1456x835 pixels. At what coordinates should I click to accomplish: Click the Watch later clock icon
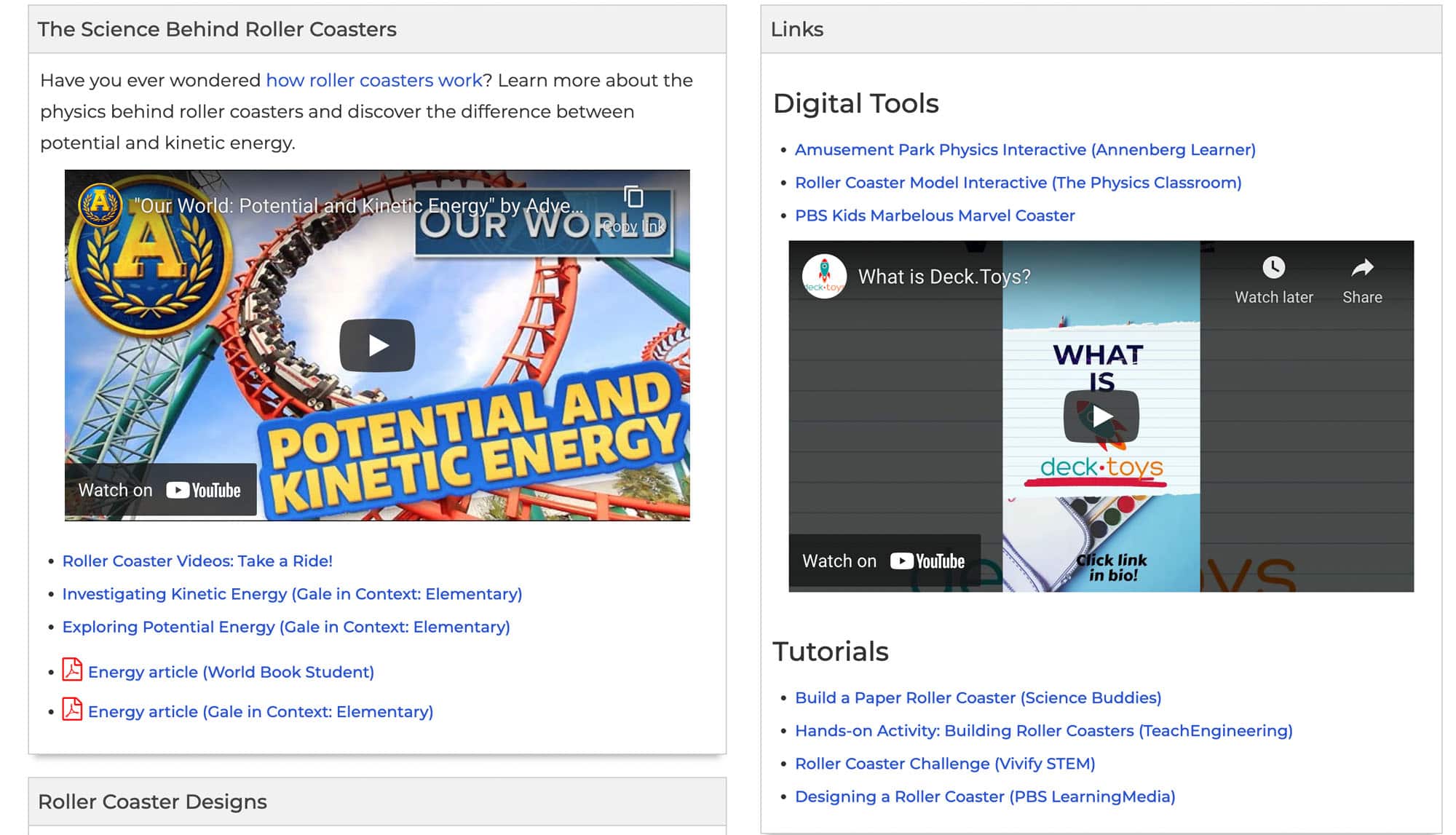(1273, 267)
